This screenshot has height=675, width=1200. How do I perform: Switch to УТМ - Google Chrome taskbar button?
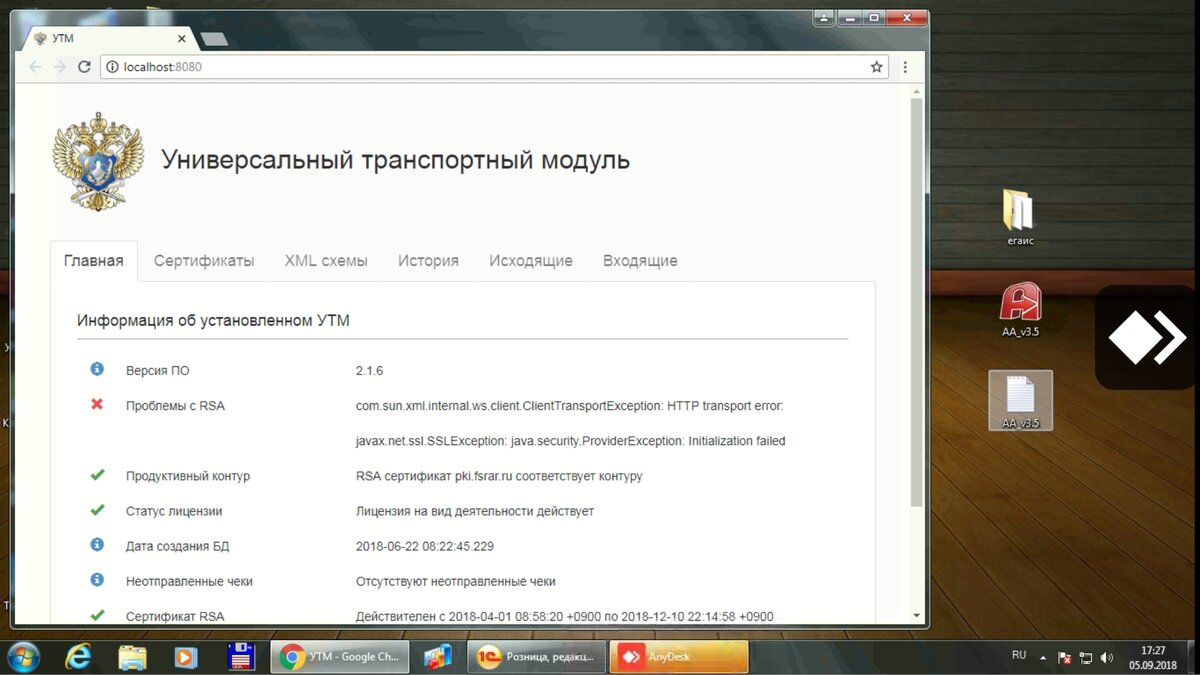point(340,657)
